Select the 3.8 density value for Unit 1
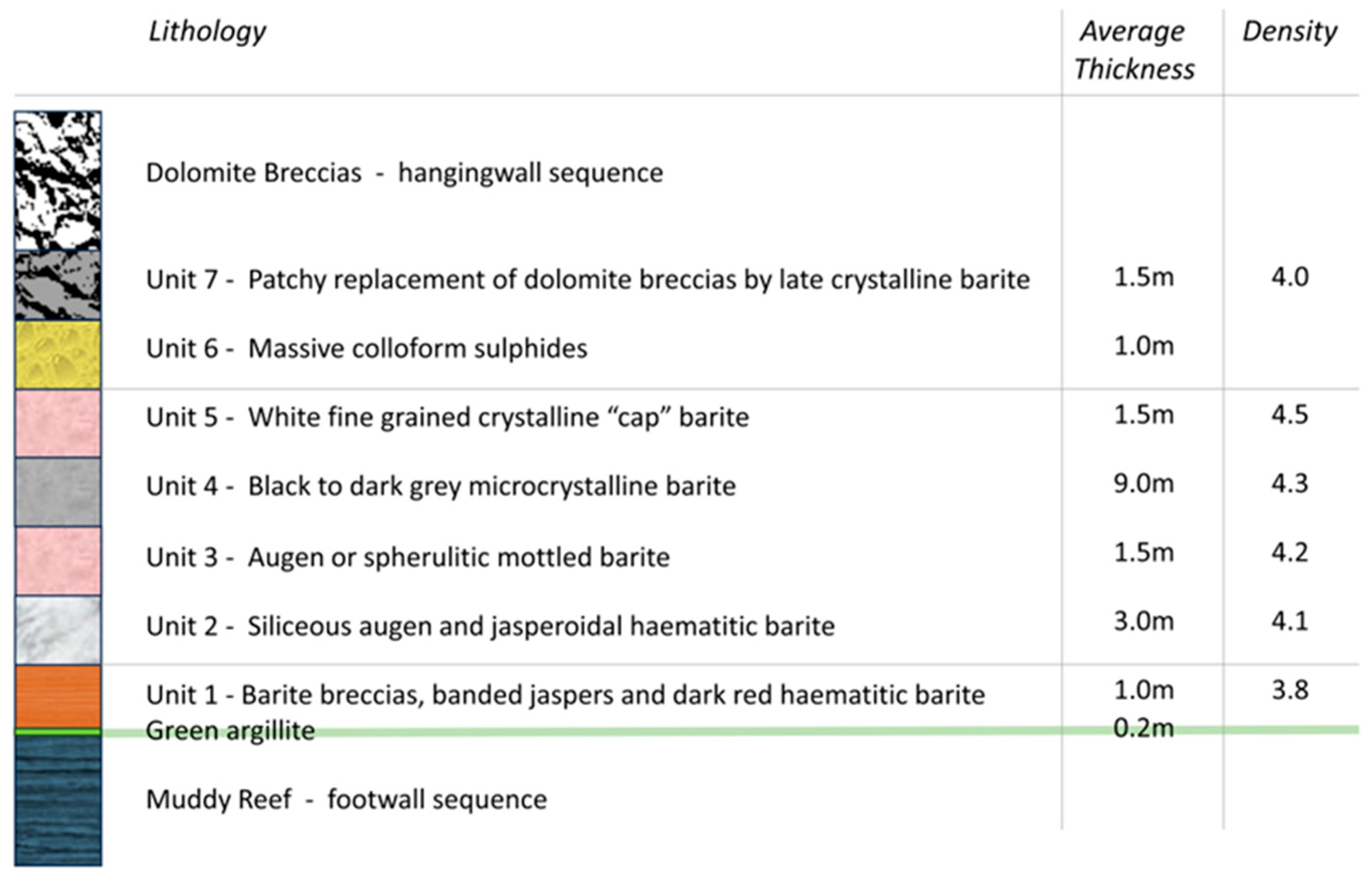 (1289, 691)
